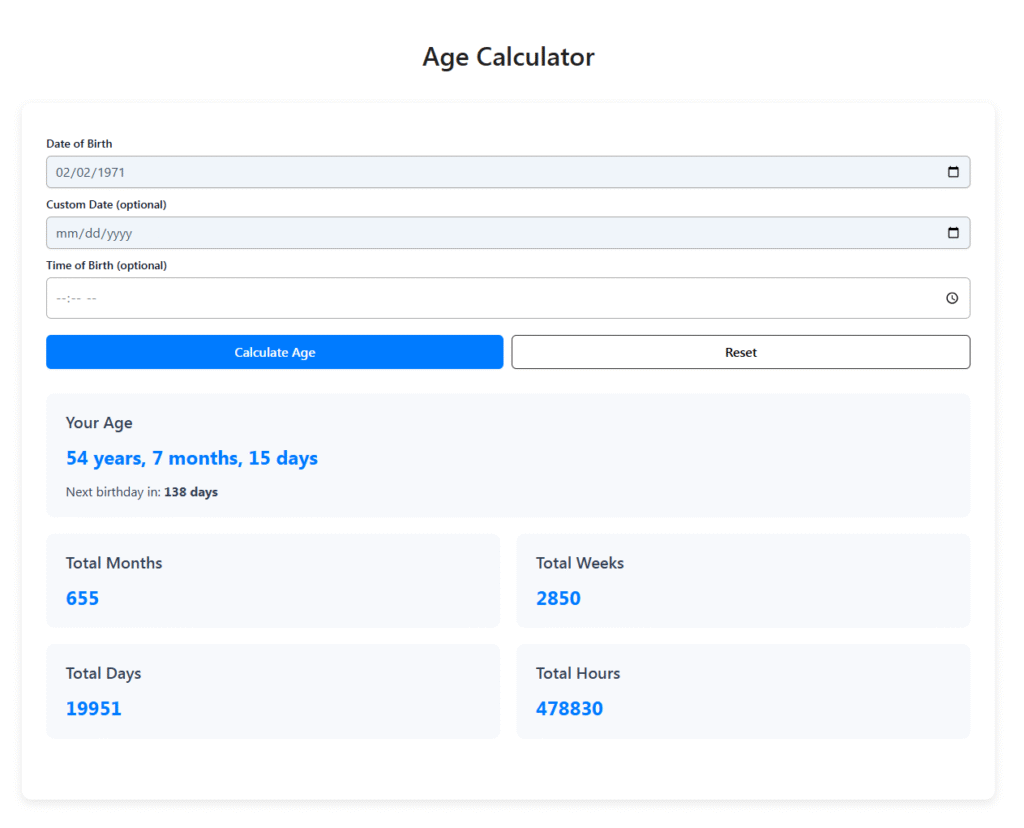This screenshot has height=828, width=1024.
Task: Click the Custom Date (optional) label
Action: tap(106, 205)
